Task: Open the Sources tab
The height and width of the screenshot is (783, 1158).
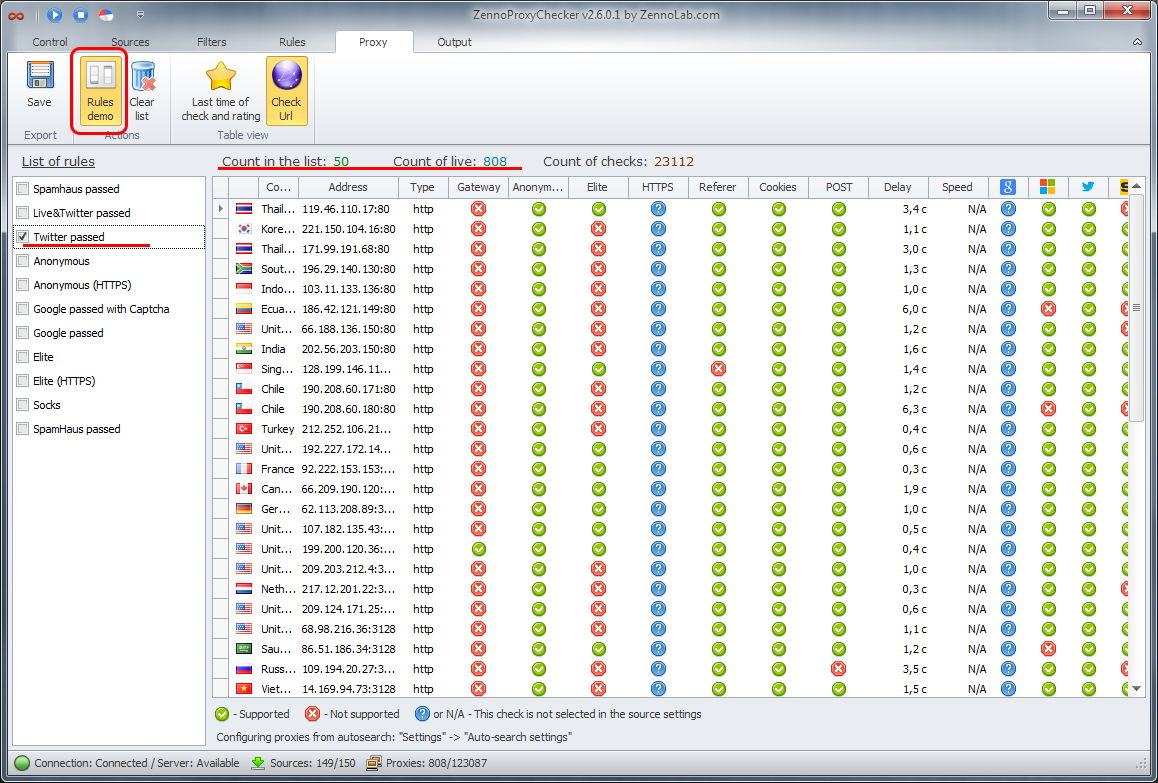Action: 131,42
